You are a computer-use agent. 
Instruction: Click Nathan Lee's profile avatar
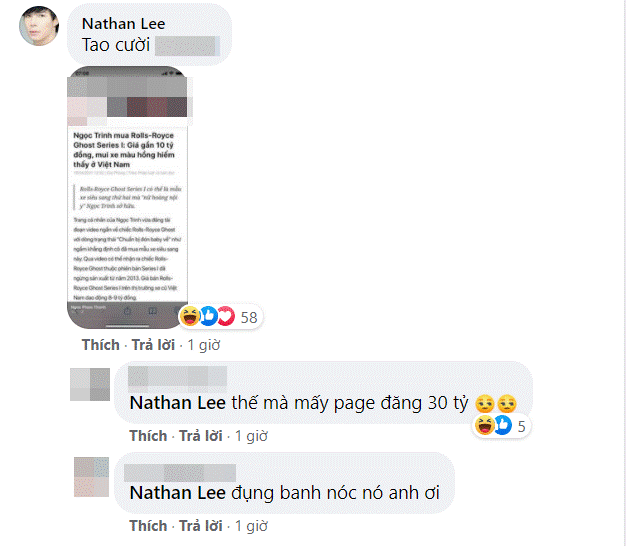(39, 26)
